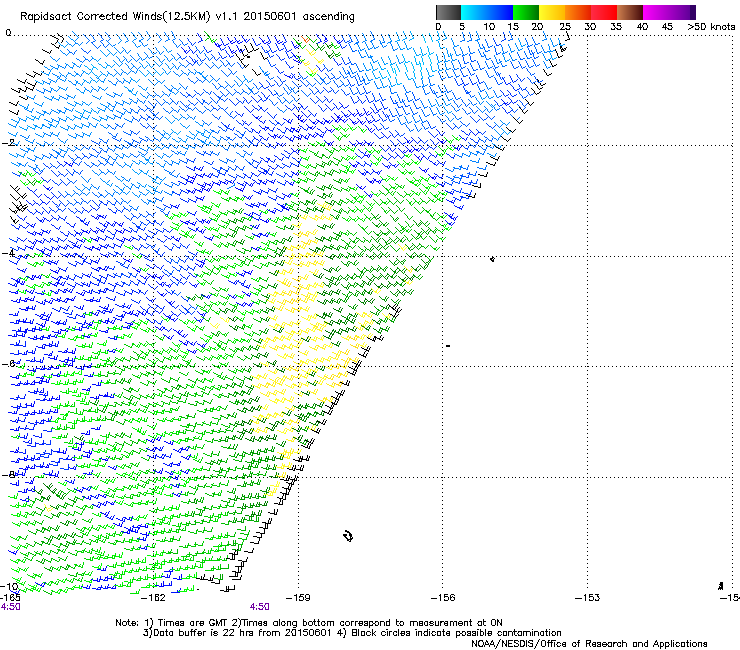The width and height of the screenshot is (740, 650).
Task: Click the '15' label under the color bar
Action: [x=513, y=27]
